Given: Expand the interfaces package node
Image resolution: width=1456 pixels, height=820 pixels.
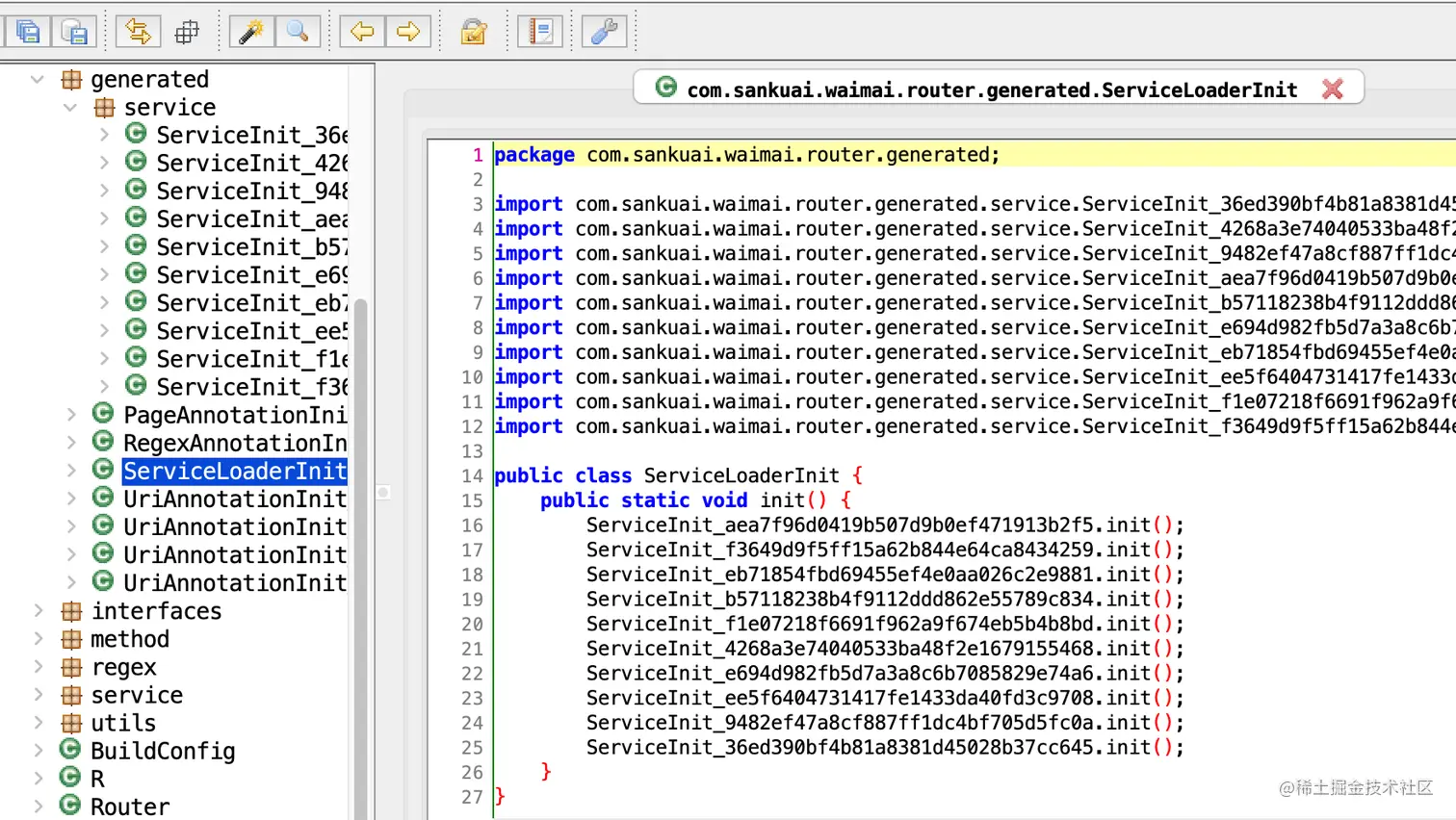Looking at the screenshot, I should [x=39, y=610].
